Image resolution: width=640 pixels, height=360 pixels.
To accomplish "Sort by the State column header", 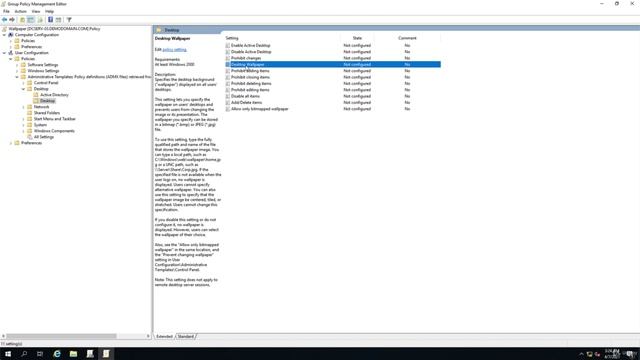I will coord(357,38).
